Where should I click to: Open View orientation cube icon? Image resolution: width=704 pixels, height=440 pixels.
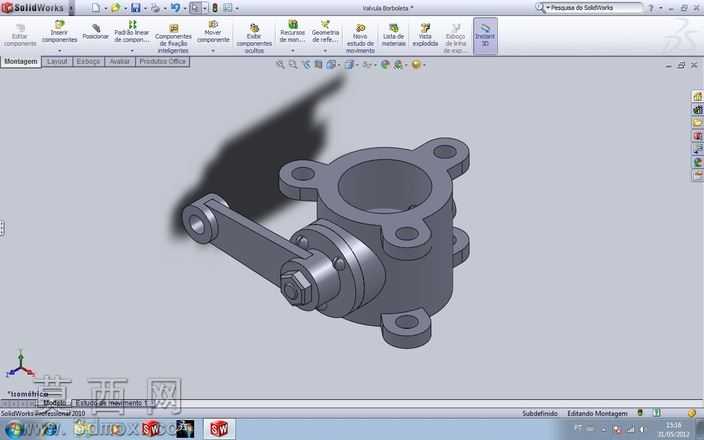click(x=331, y=65)
